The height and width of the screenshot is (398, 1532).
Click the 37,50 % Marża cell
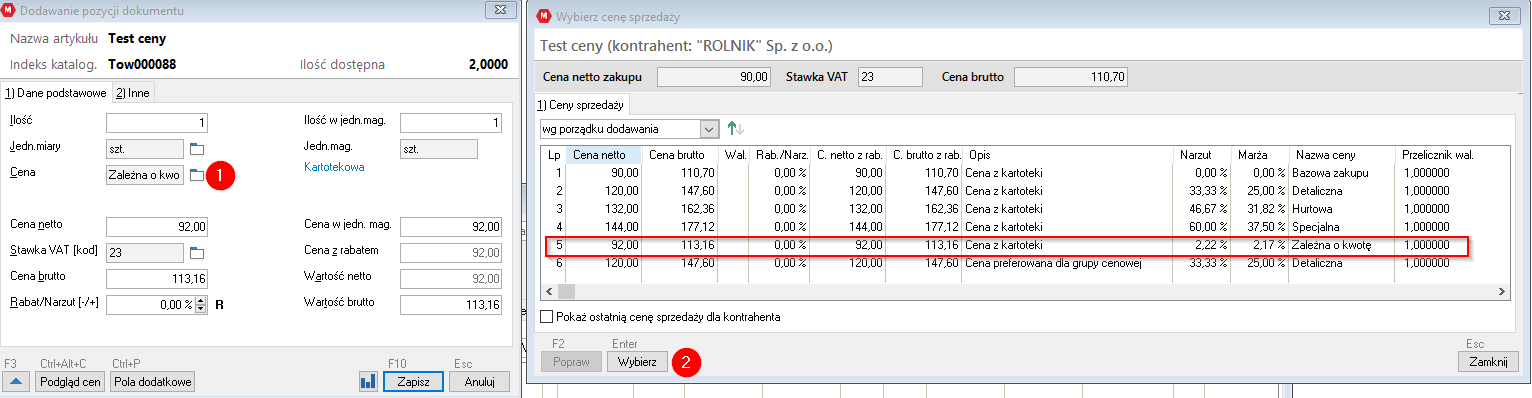pos(1261,226)
